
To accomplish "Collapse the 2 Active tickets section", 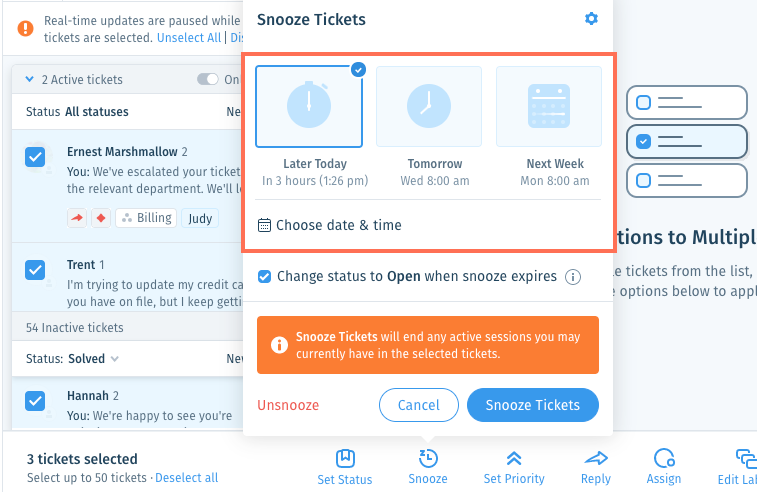I will pyautogui.click(x=29, y=79).
